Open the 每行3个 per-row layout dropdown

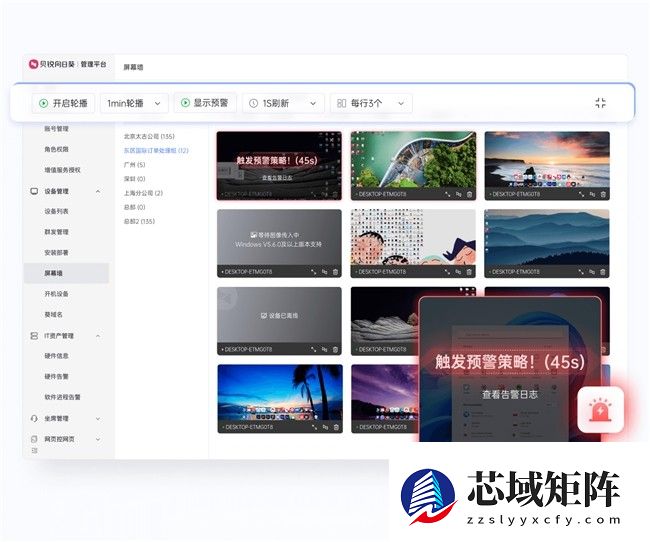pos(371,103)
